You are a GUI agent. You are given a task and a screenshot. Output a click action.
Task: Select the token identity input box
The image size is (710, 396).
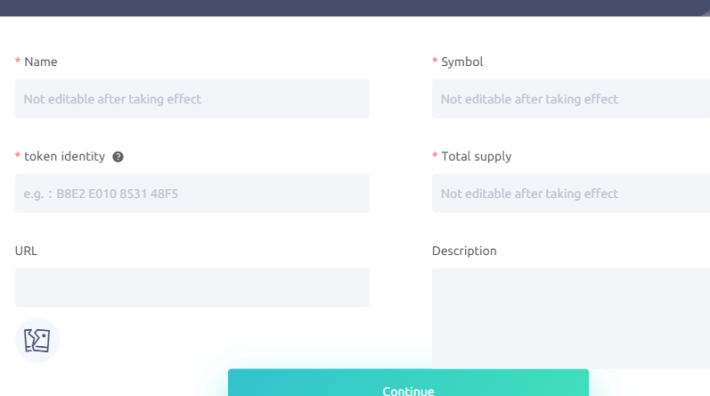tap(192, 193)
